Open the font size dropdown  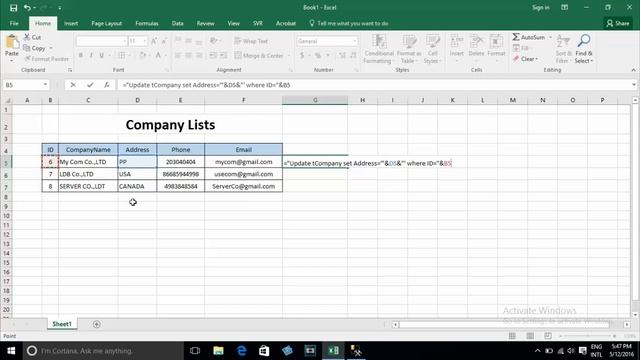coord(144,41)
